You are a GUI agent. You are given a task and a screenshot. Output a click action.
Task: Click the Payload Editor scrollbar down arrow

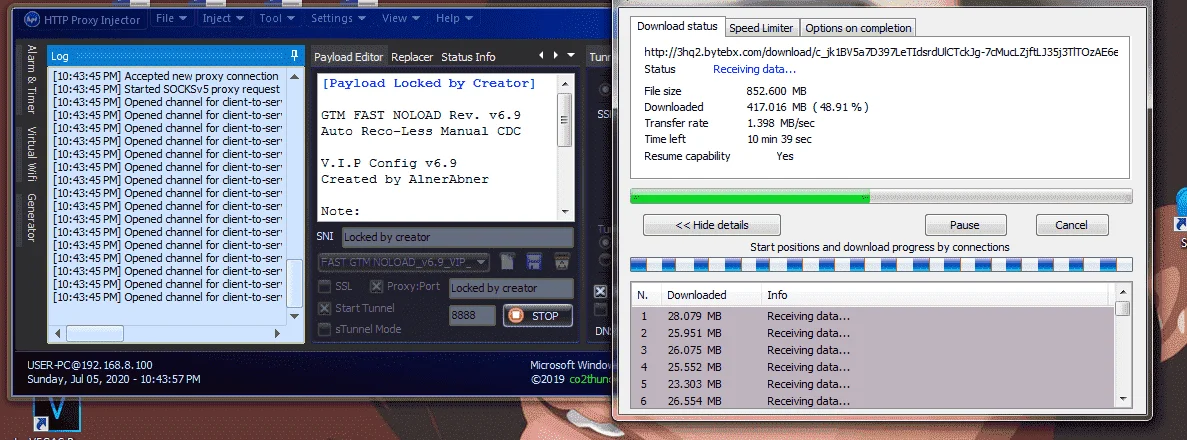pyautogui.click(x=565, y=211)
